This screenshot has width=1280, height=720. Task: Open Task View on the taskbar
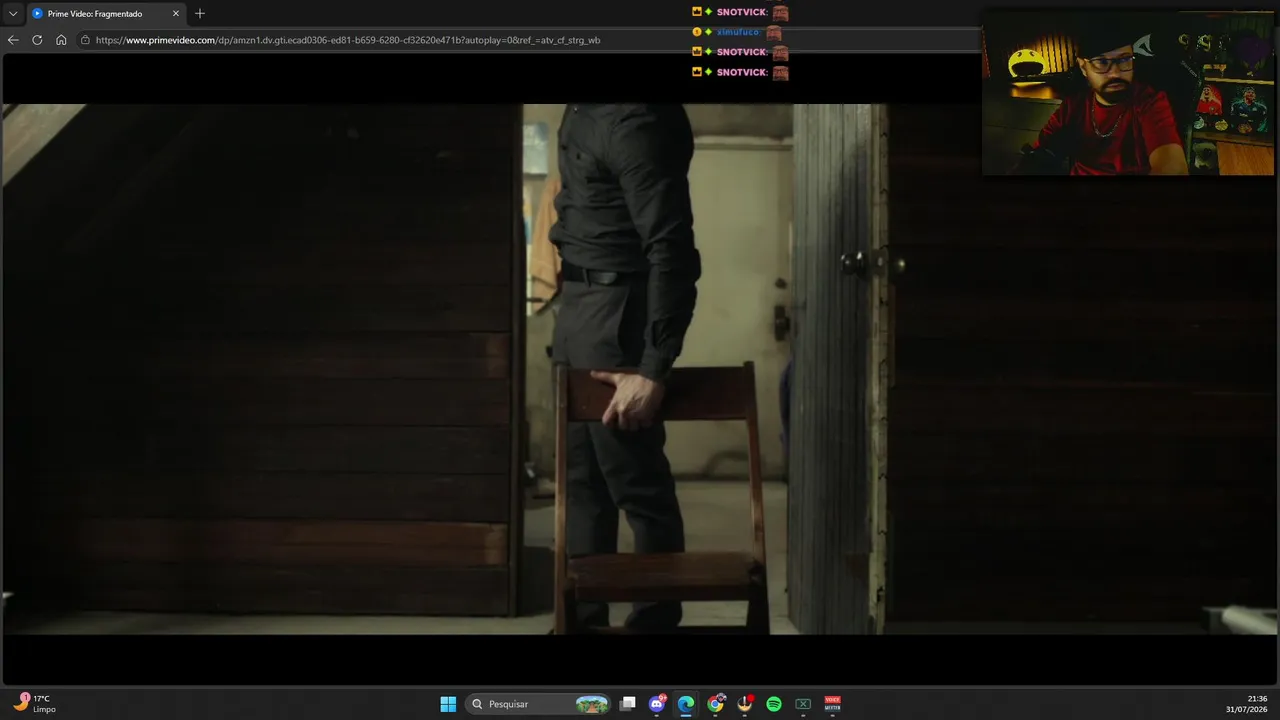pyautogui.click(x=628, y=704)
